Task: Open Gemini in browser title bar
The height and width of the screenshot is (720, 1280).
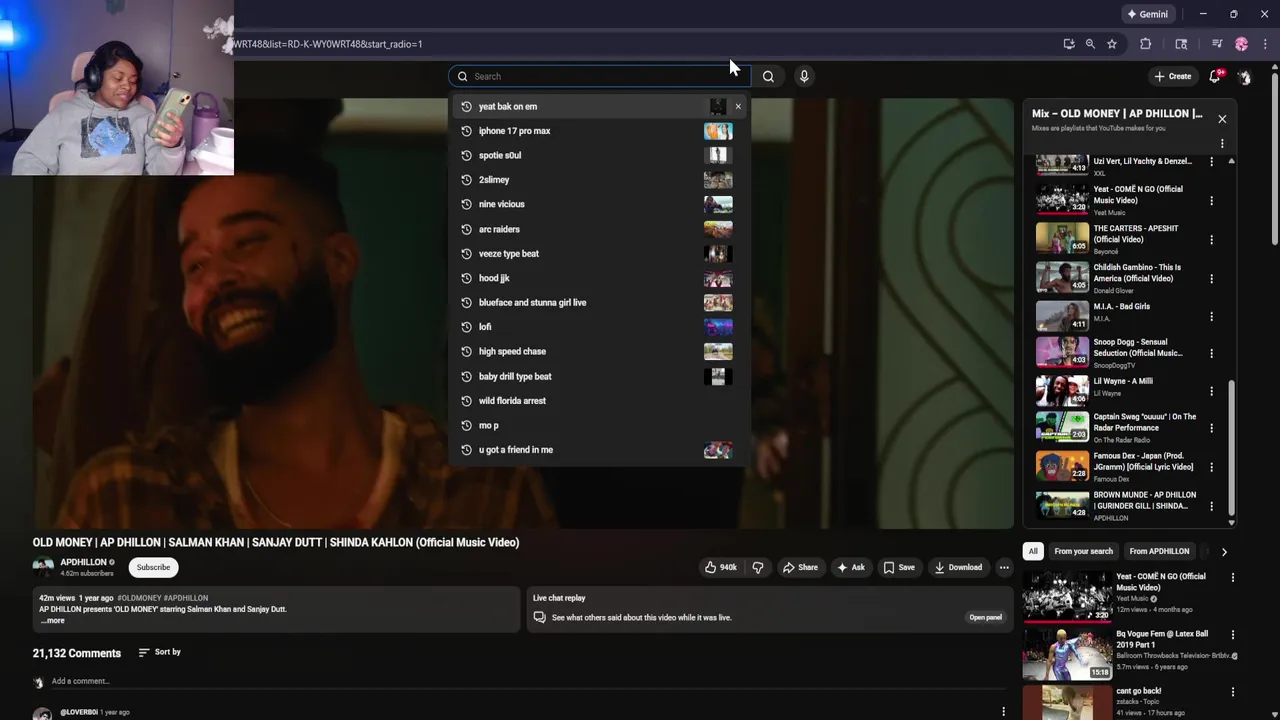Action: pyautogui.click(x=1147, y=14)
